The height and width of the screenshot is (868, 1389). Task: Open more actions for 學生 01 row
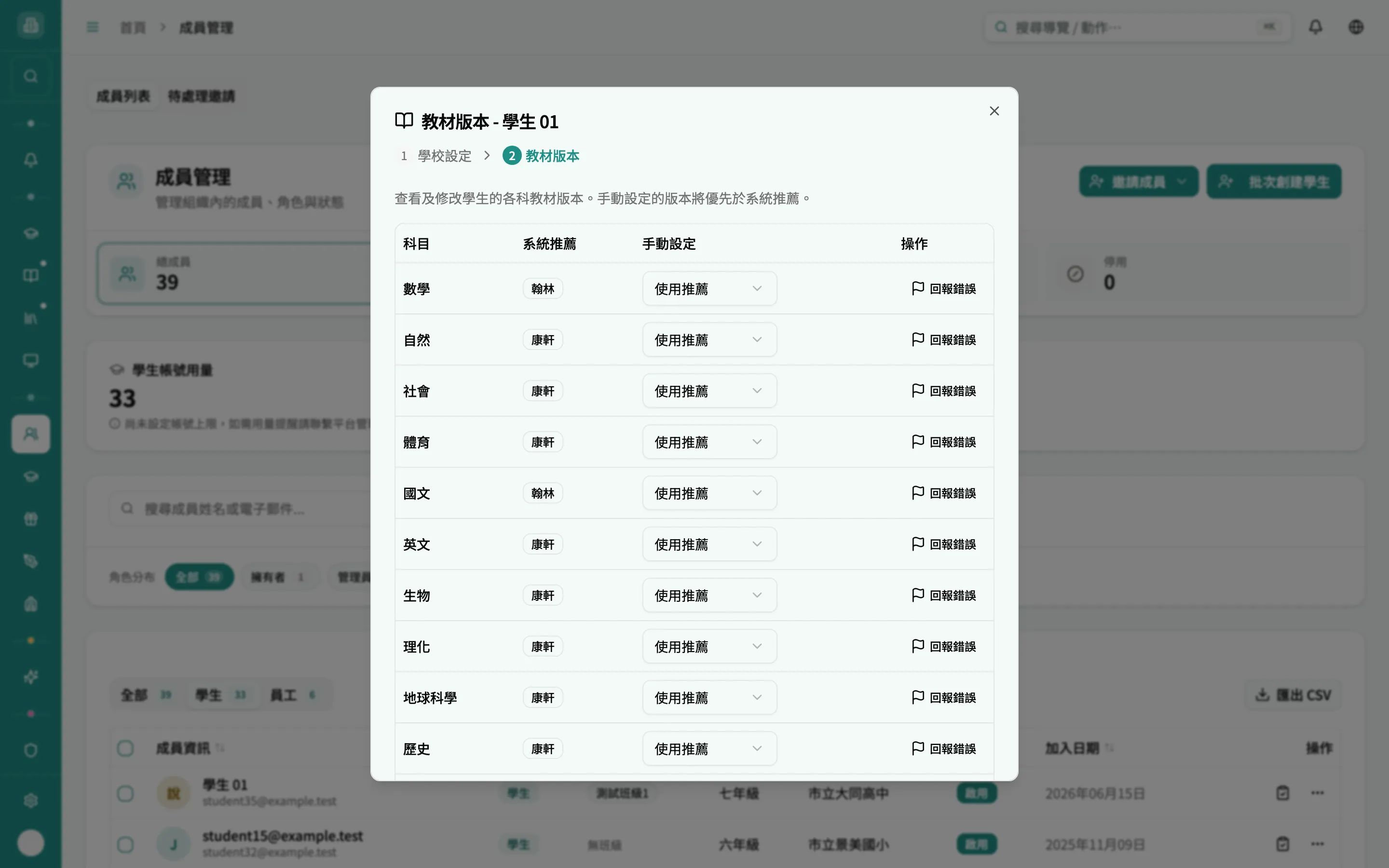[1317, 793]
